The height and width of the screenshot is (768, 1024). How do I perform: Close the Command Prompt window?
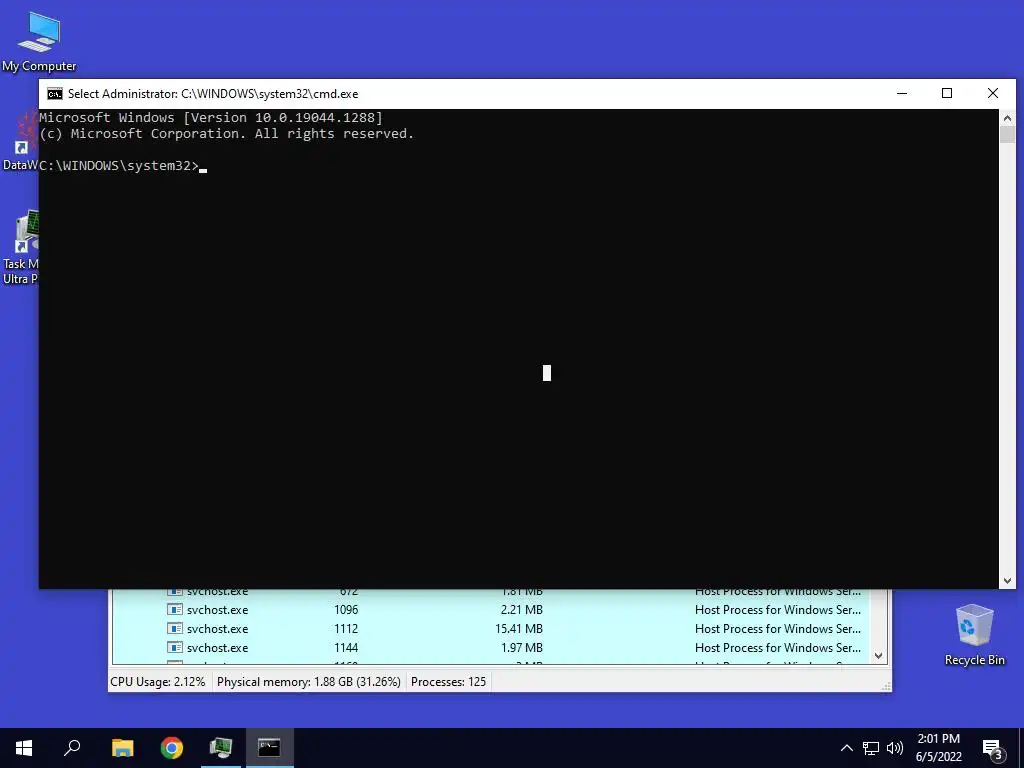pyautogui.click(x=993, y=93)
